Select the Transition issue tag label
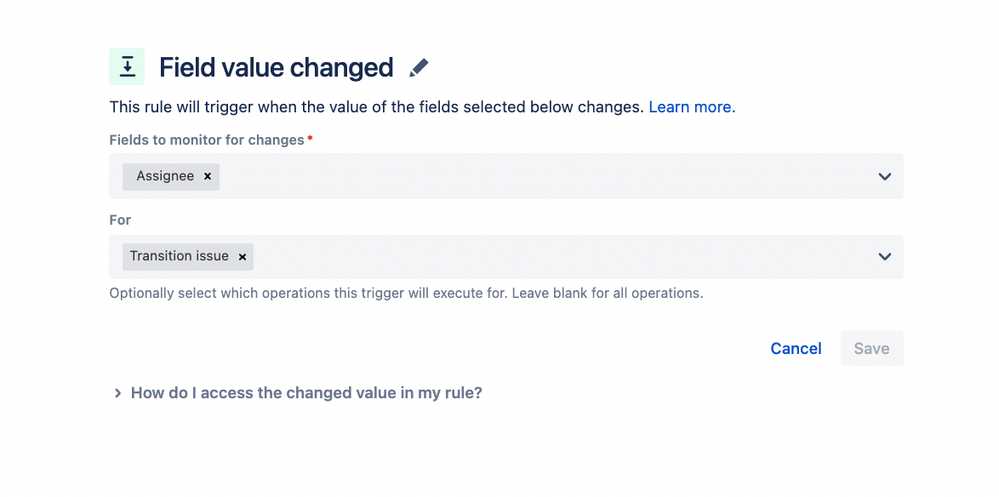Viewport: 999px width, 497px height. pyautogui.click(x=179, y=256)
